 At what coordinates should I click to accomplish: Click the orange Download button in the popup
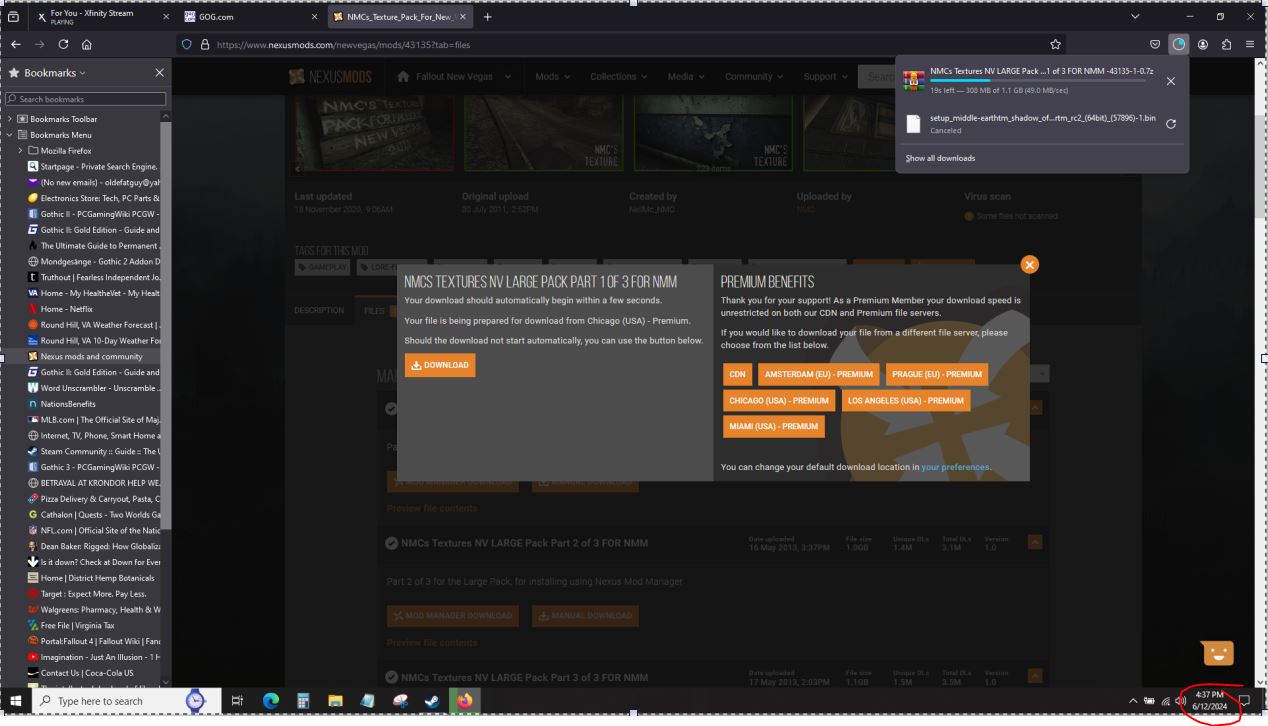[440, 365]
